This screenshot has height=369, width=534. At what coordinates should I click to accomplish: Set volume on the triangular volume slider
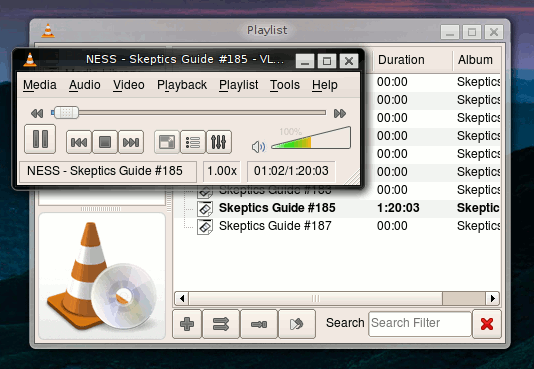(x=311, y=138)
